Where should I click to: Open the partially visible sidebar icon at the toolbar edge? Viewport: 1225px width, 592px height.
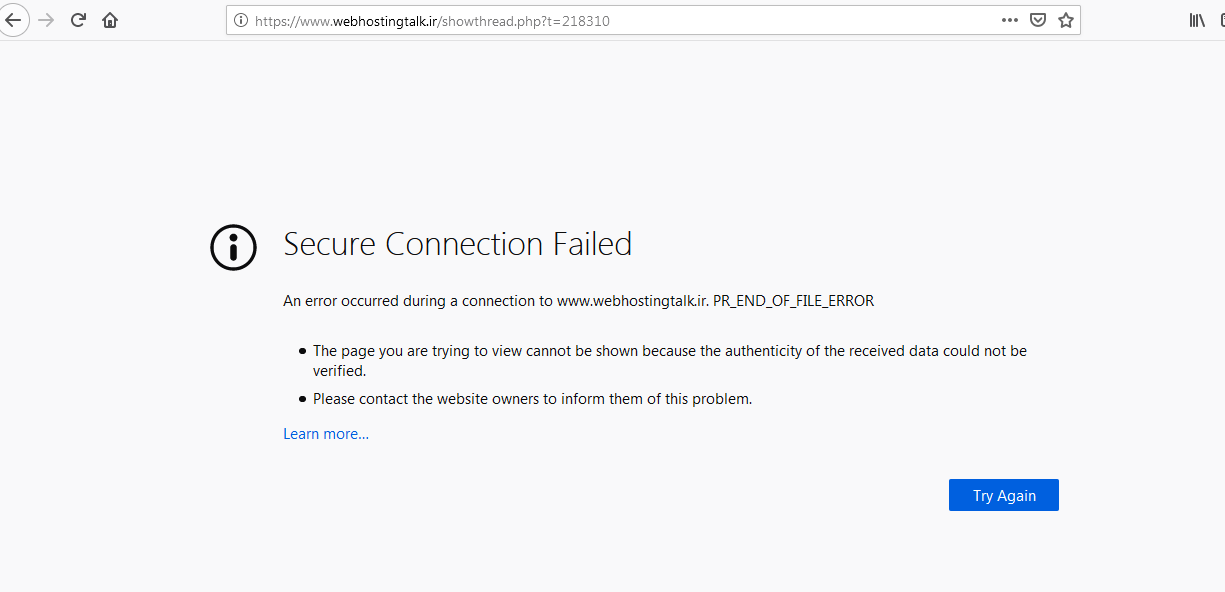(1222, 20)
